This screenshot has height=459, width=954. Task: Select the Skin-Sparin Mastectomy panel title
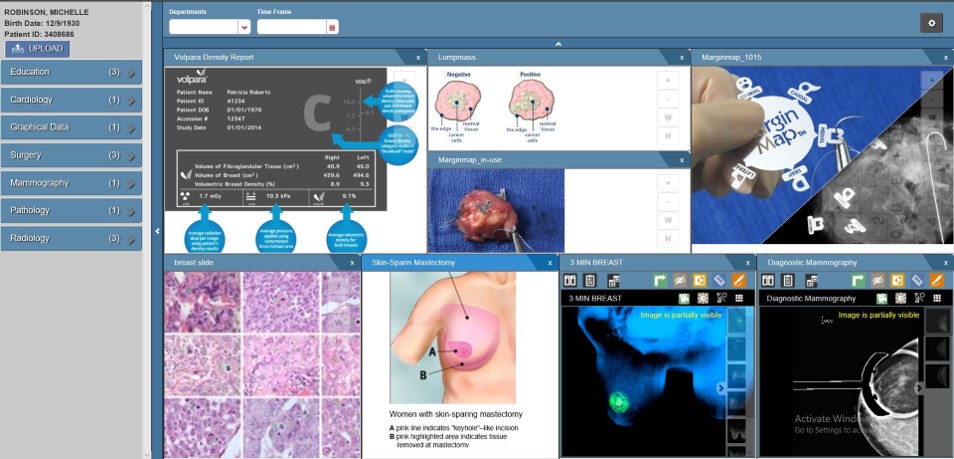[414, 262]
